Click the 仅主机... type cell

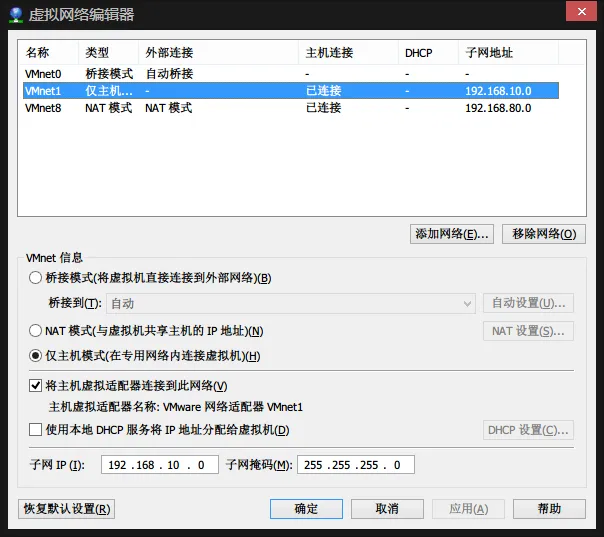(x=109, y=91)
